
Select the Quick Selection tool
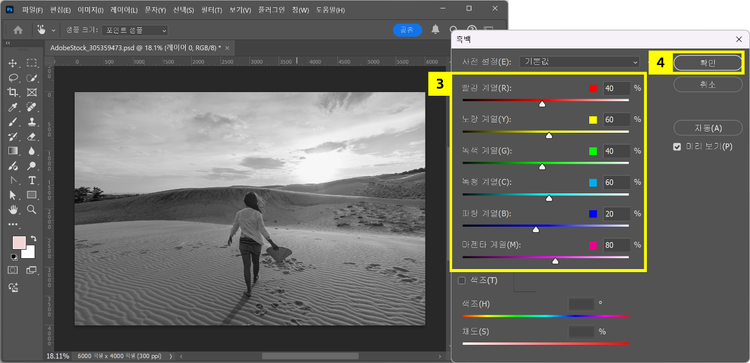(x=32, y=77)
